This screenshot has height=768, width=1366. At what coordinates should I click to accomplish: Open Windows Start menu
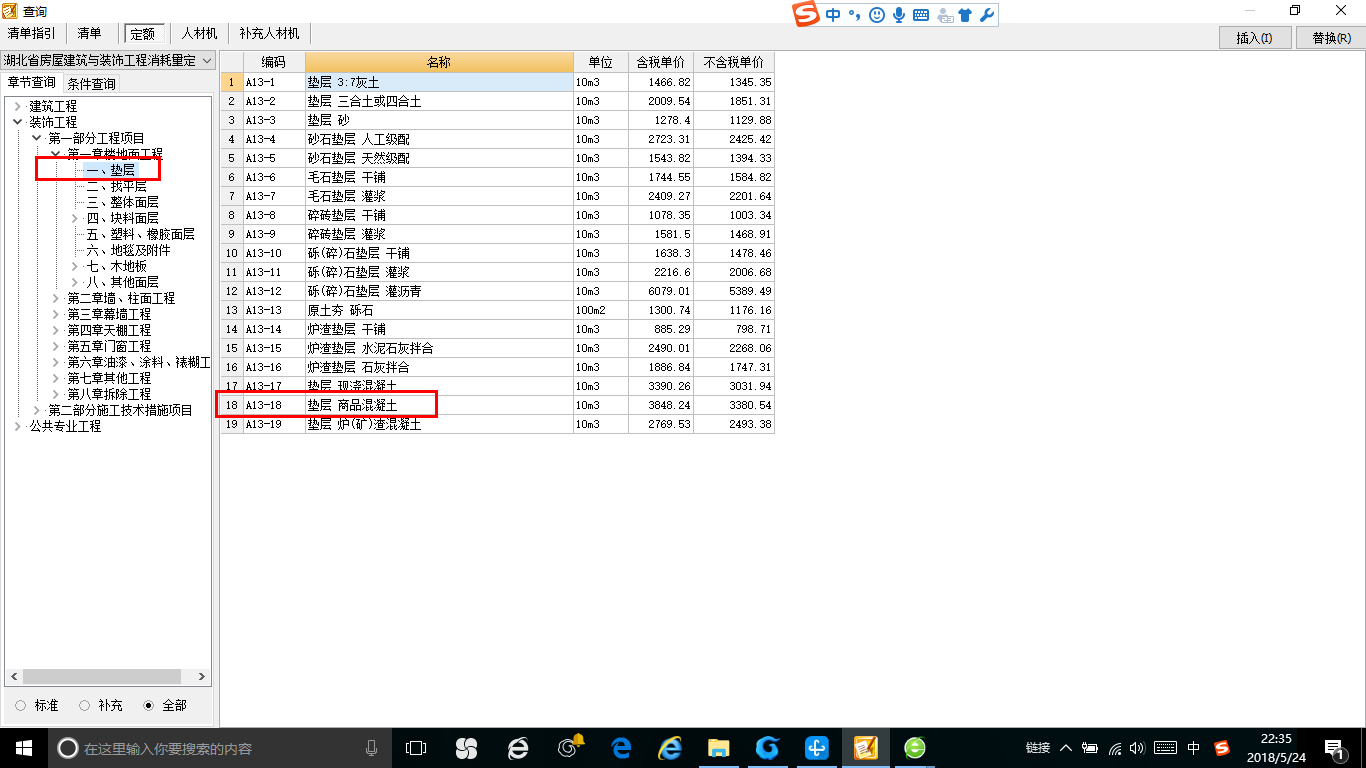pyautogui.click(x=23, y=748)
